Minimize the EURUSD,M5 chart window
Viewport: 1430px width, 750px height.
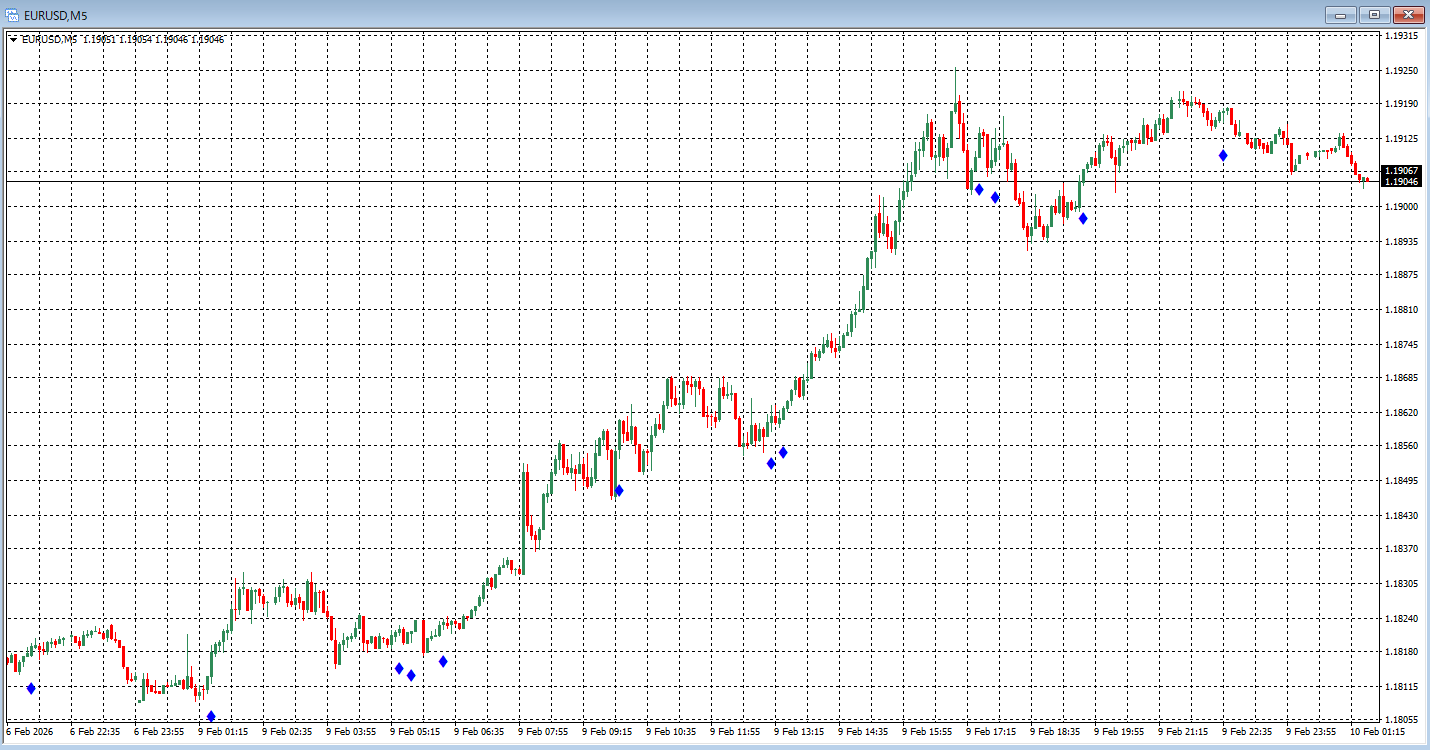(1341, 14)
